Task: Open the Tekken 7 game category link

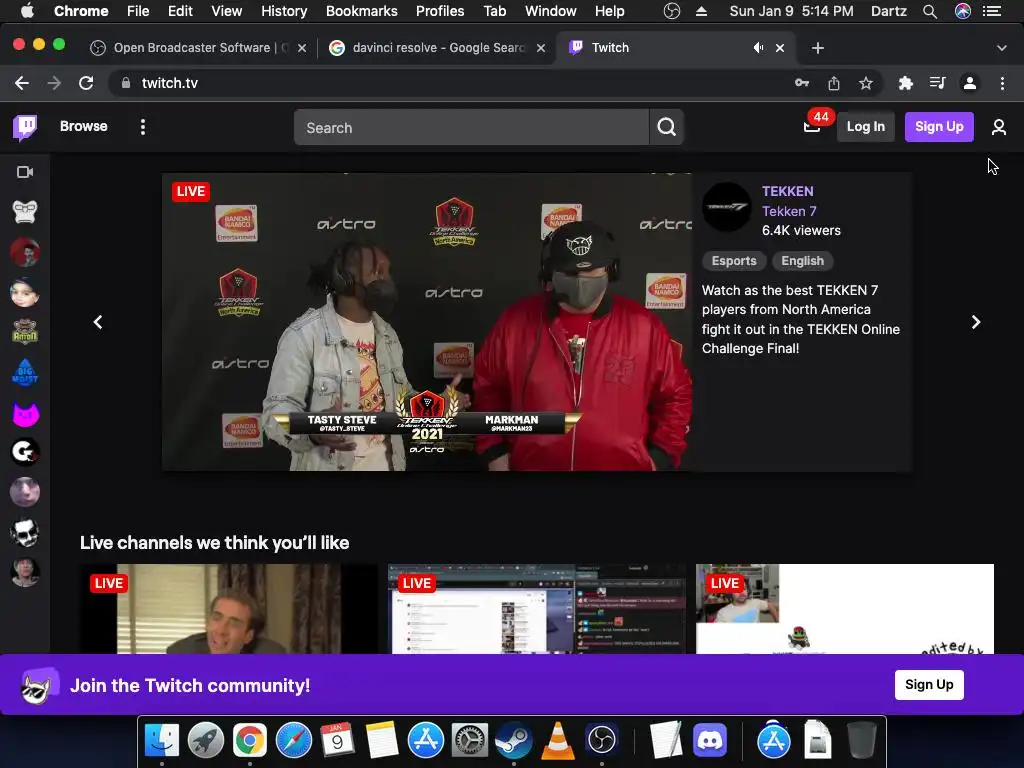Action: point(789,211)
